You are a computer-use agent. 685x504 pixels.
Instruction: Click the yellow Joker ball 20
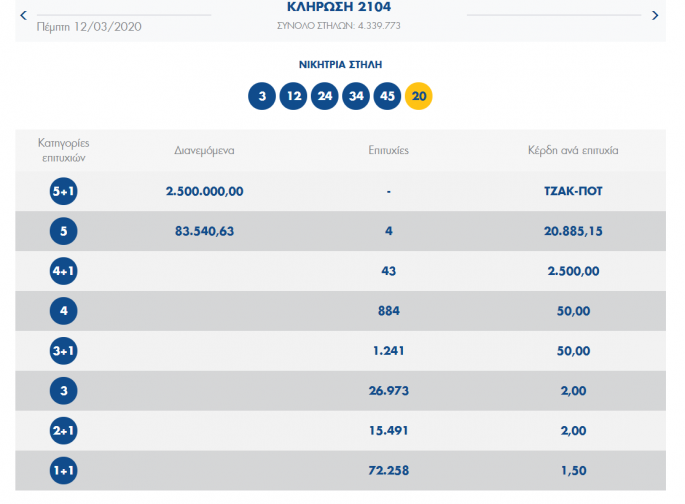click(419, 96)
